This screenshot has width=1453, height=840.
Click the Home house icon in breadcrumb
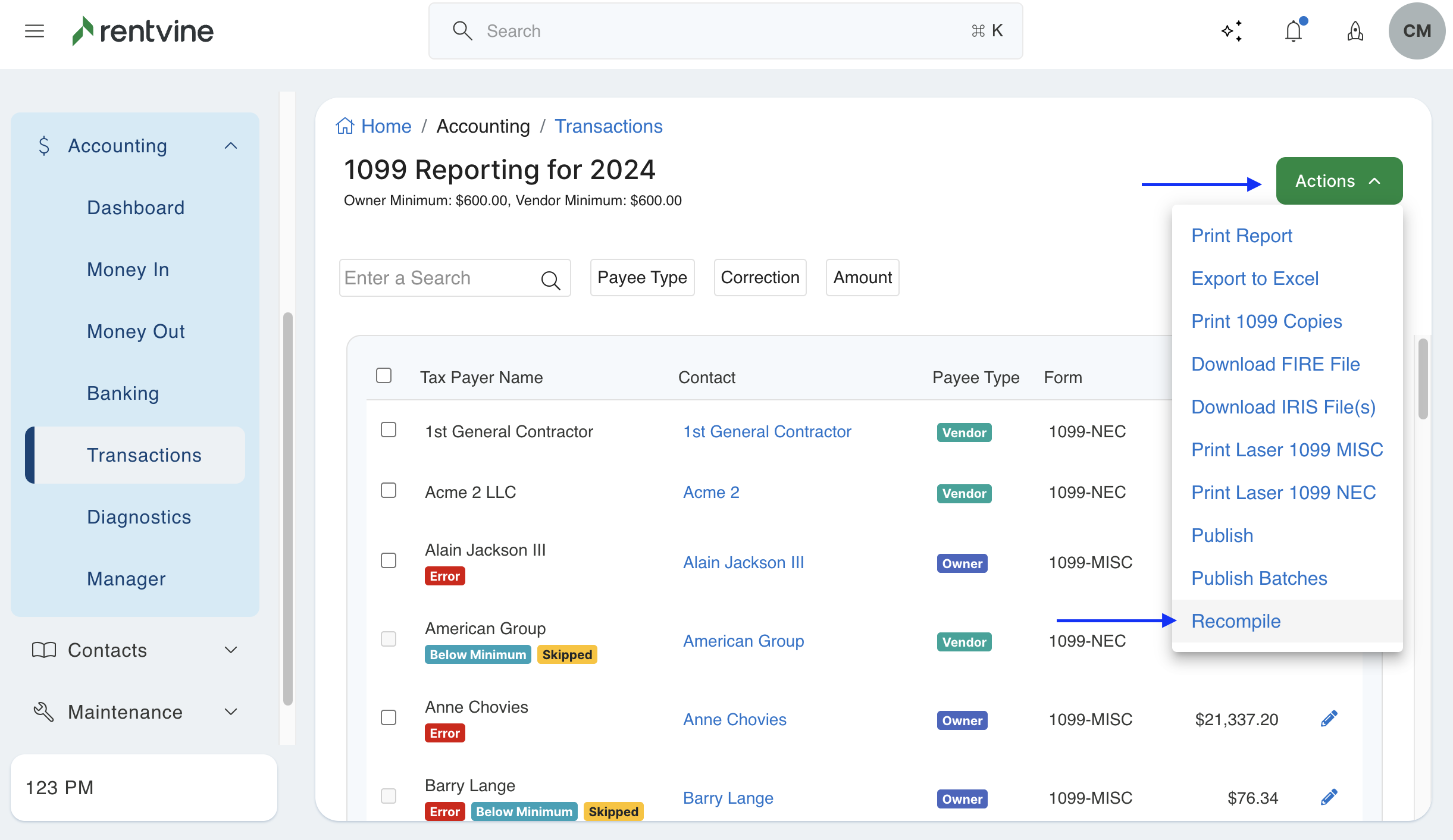point(345,126)
